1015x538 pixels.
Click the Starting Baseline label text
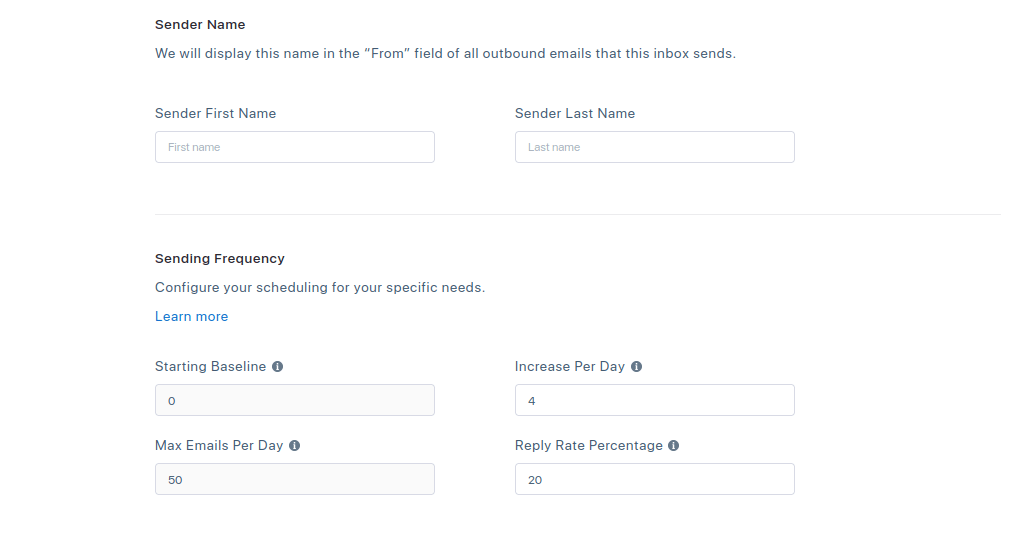click(210, 367)
